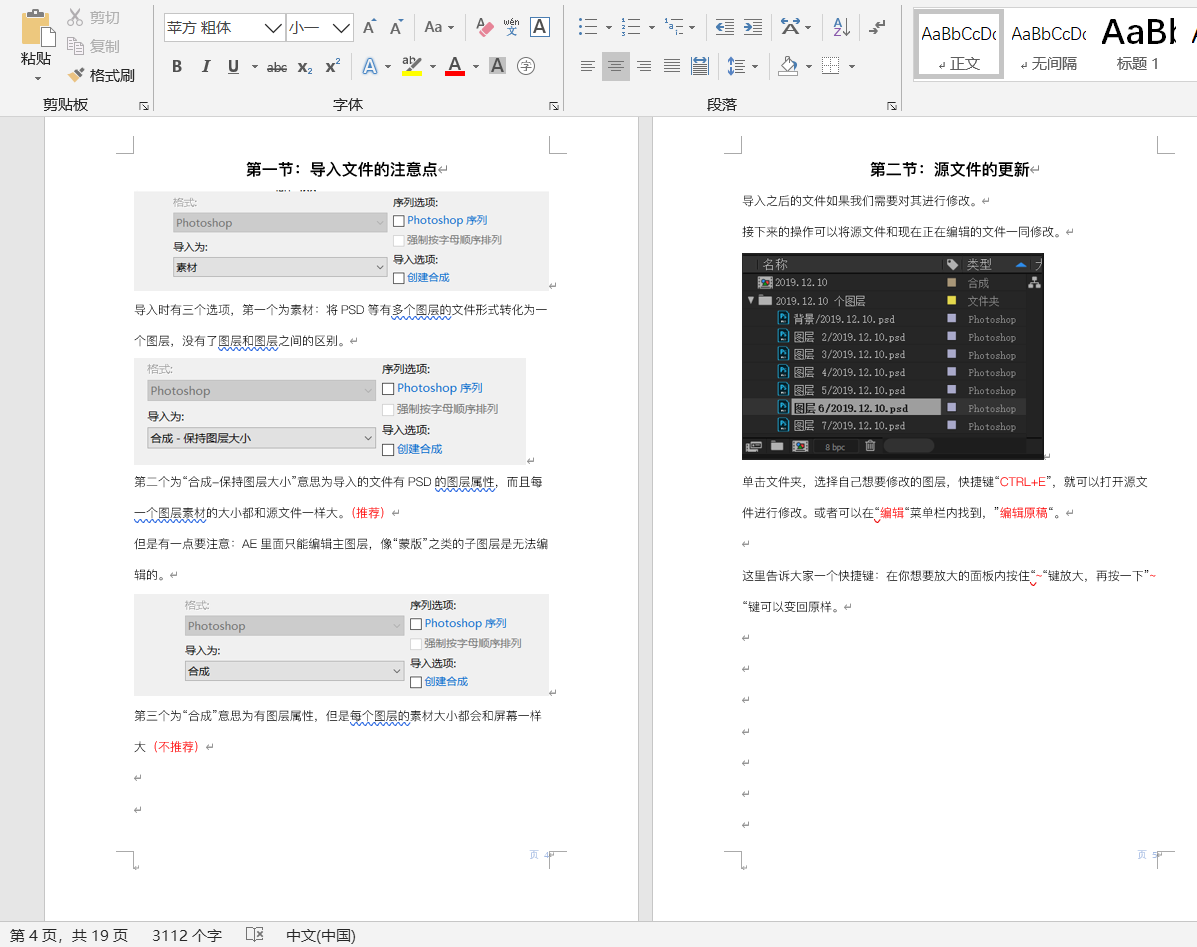Open the Change Case (Aa) dropdown
This screenshot has height=947, width=1197.
(x=439, y=27)
